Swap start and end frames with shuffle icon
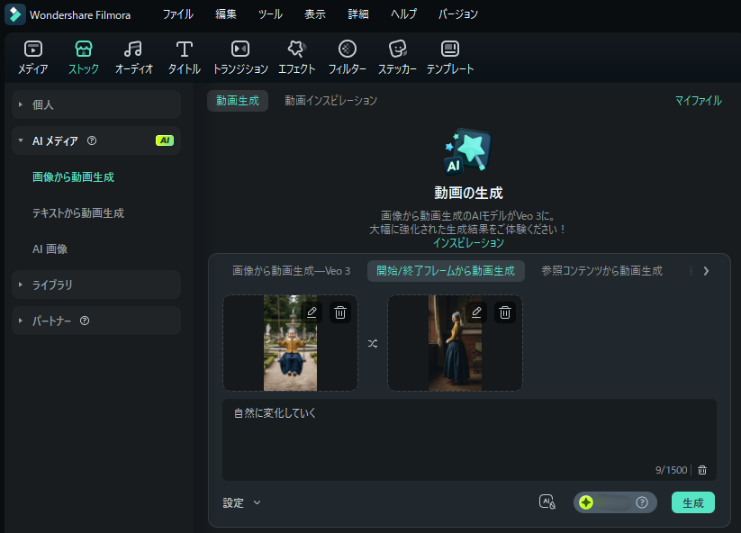Image resolution: width=741 pixels, height=533 pixels. coord(372,343)
